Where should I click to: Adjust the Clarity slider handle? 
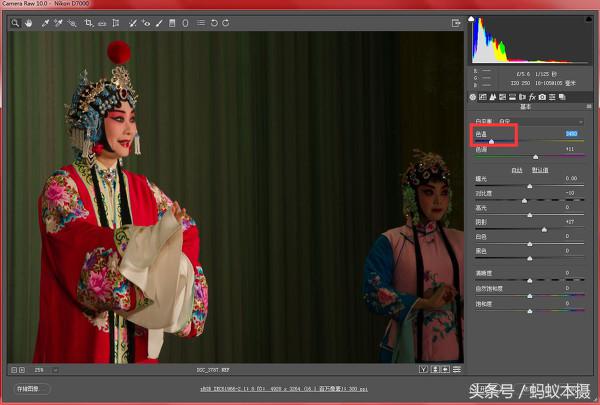pos(530,281)
